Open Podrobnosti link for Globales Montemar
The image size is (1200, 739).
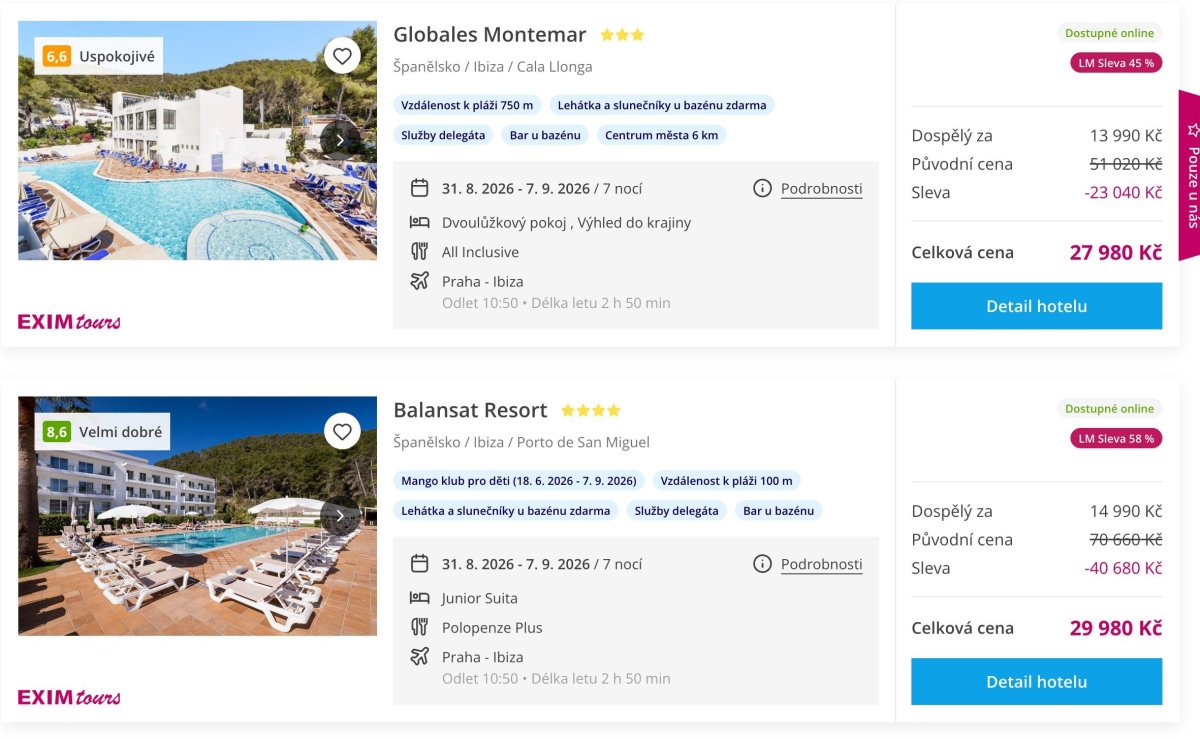click(822, 189)
